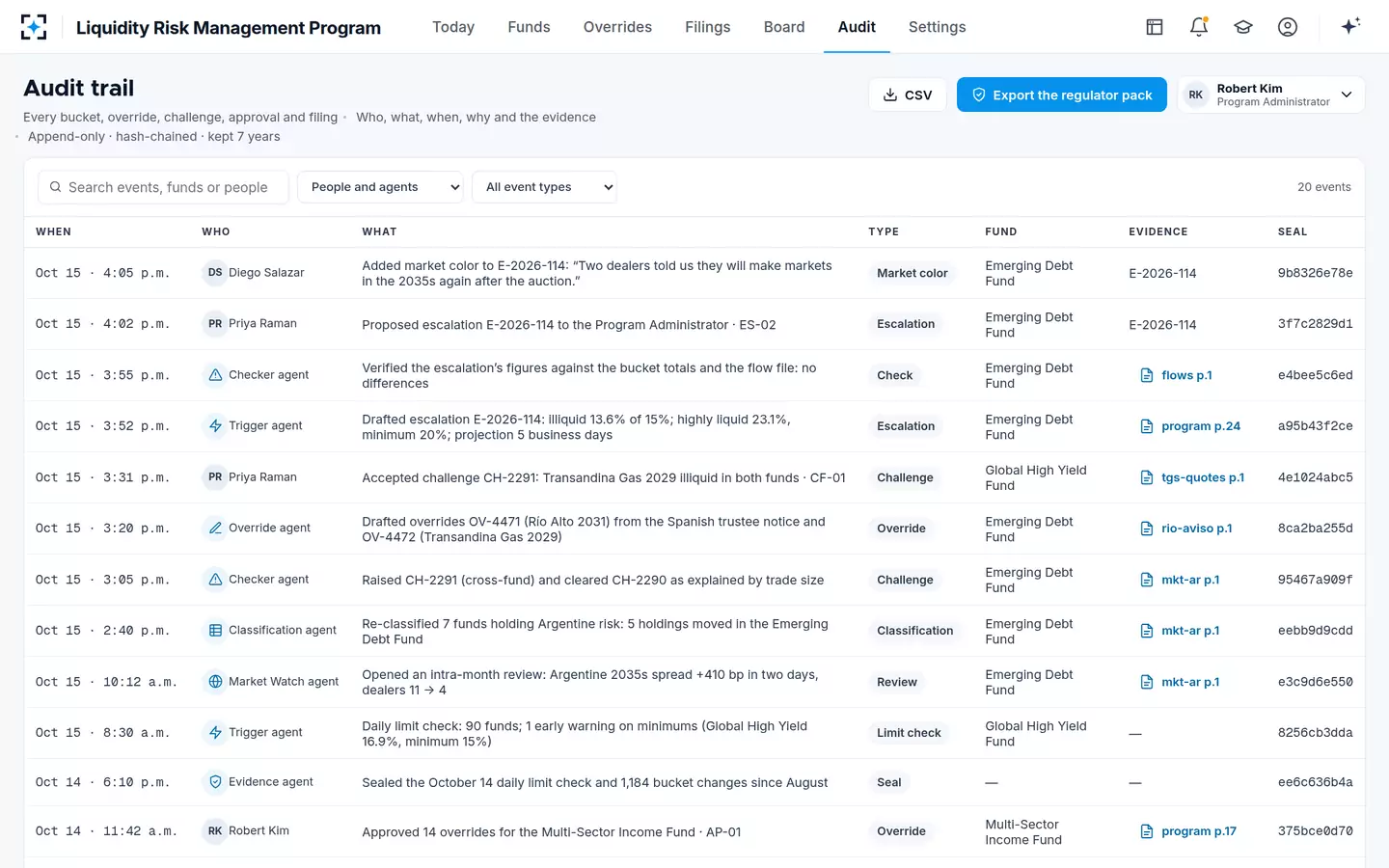Click the Market color type badge
The image size is (1389, 868).
pyautogui.click(x=912, y=273)
